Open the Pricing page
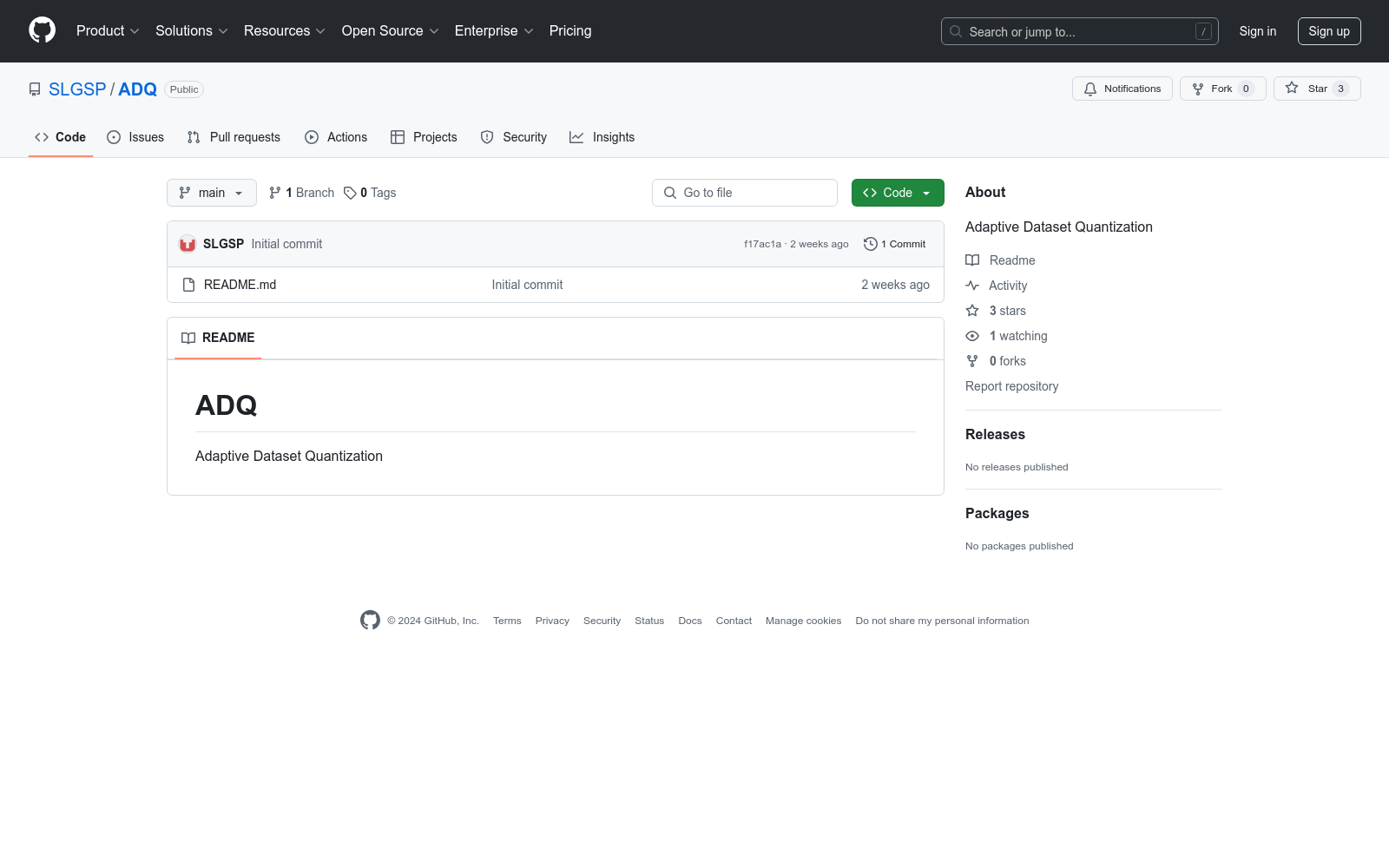The height and width of the screenshot is (868, 1389). [570, 30]
